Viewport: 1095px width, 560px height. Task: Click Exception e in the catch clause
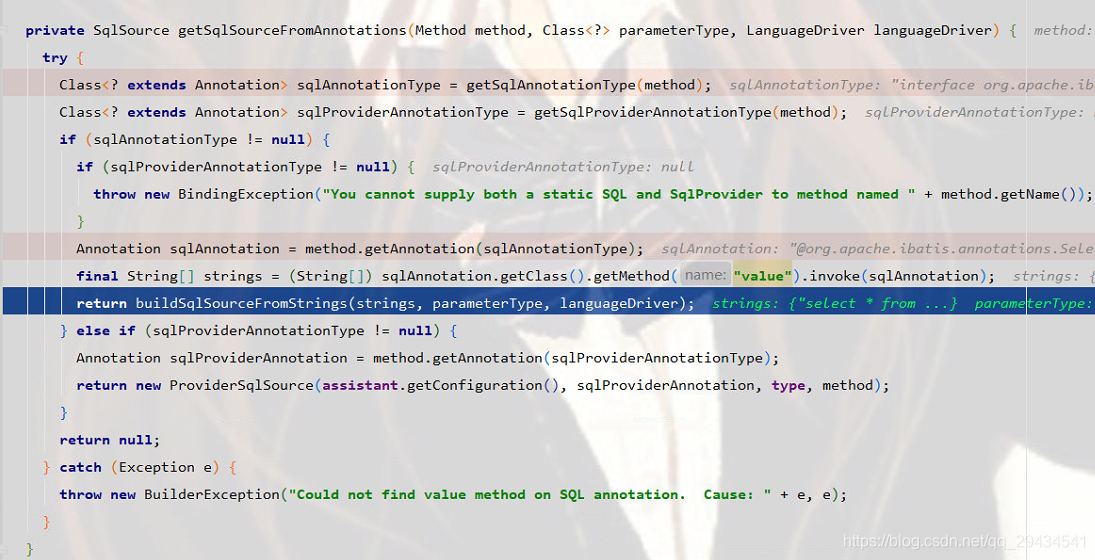(165, 467)
